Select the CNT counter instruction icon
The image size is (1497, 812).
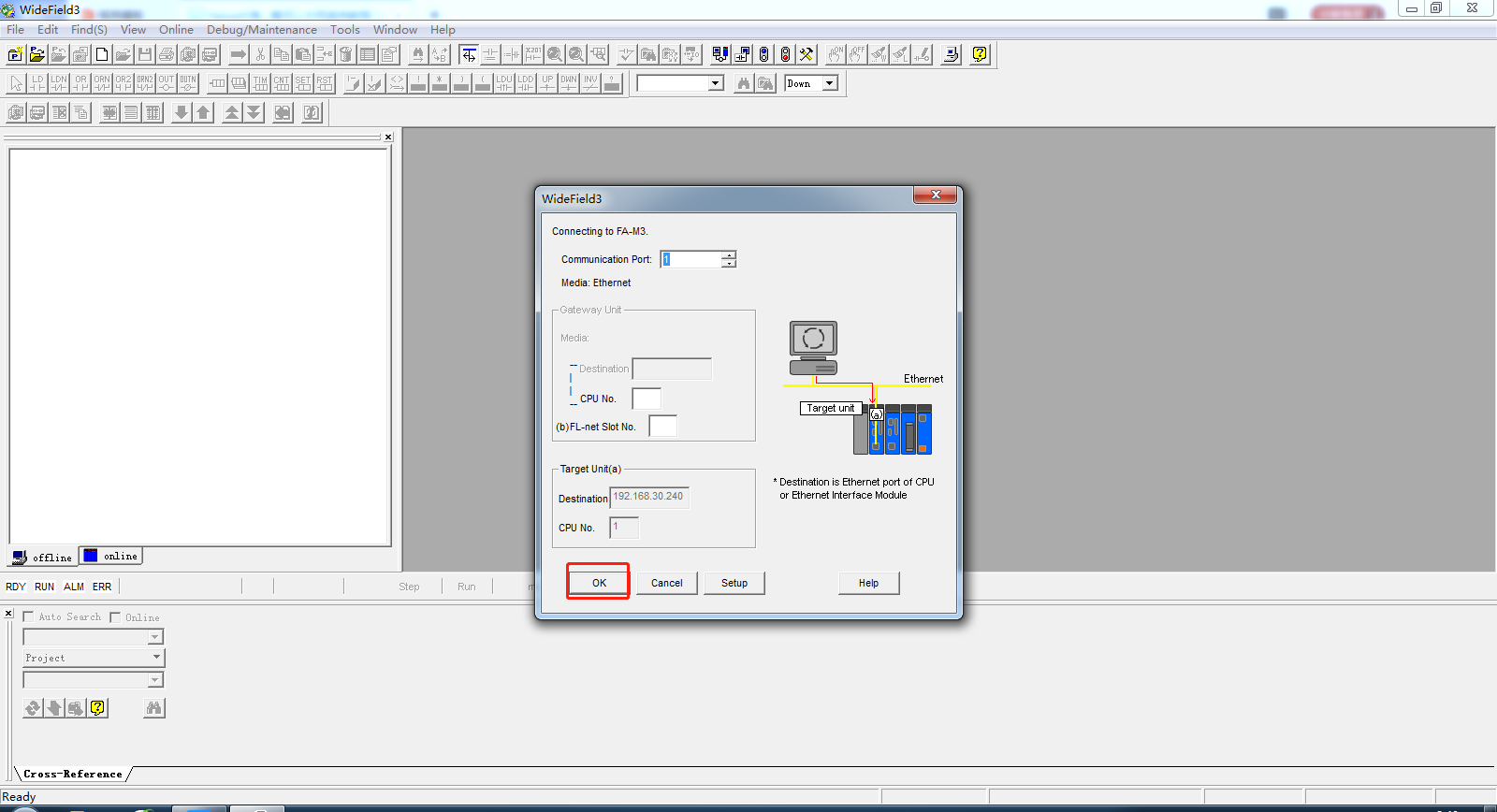click(x=282, y=83)
